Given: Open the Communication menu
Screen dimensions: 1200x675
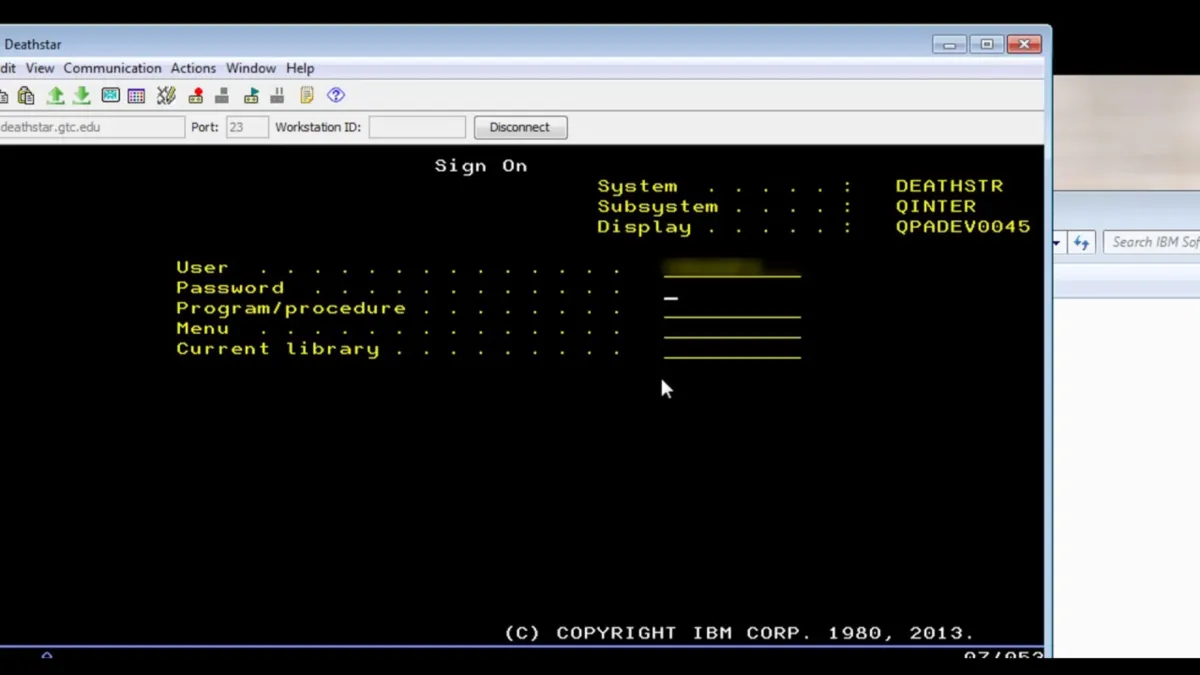Looking at the screenshot, I should (112, 68).
